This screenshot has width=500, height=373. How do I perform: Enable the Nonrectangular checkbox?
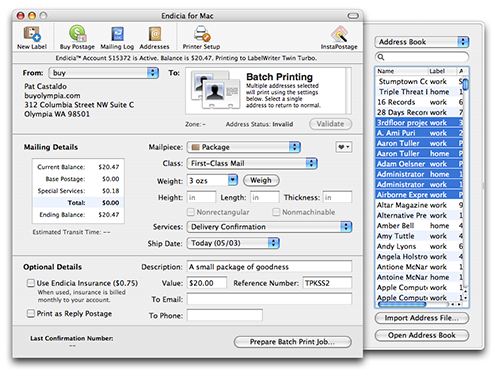click(x=191, y=212)
